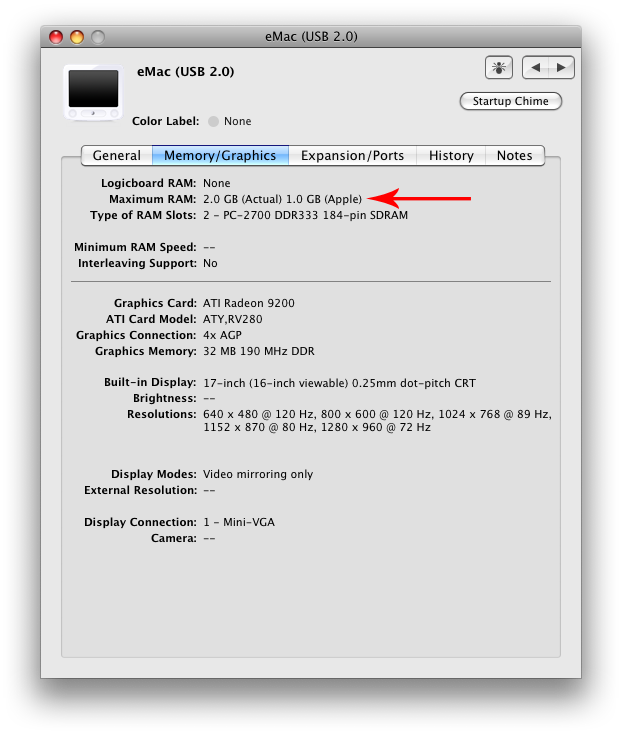This screenshot has width=622, height=734.
Task: Select the Memory/Graphics tab
Action: point(220,155)
